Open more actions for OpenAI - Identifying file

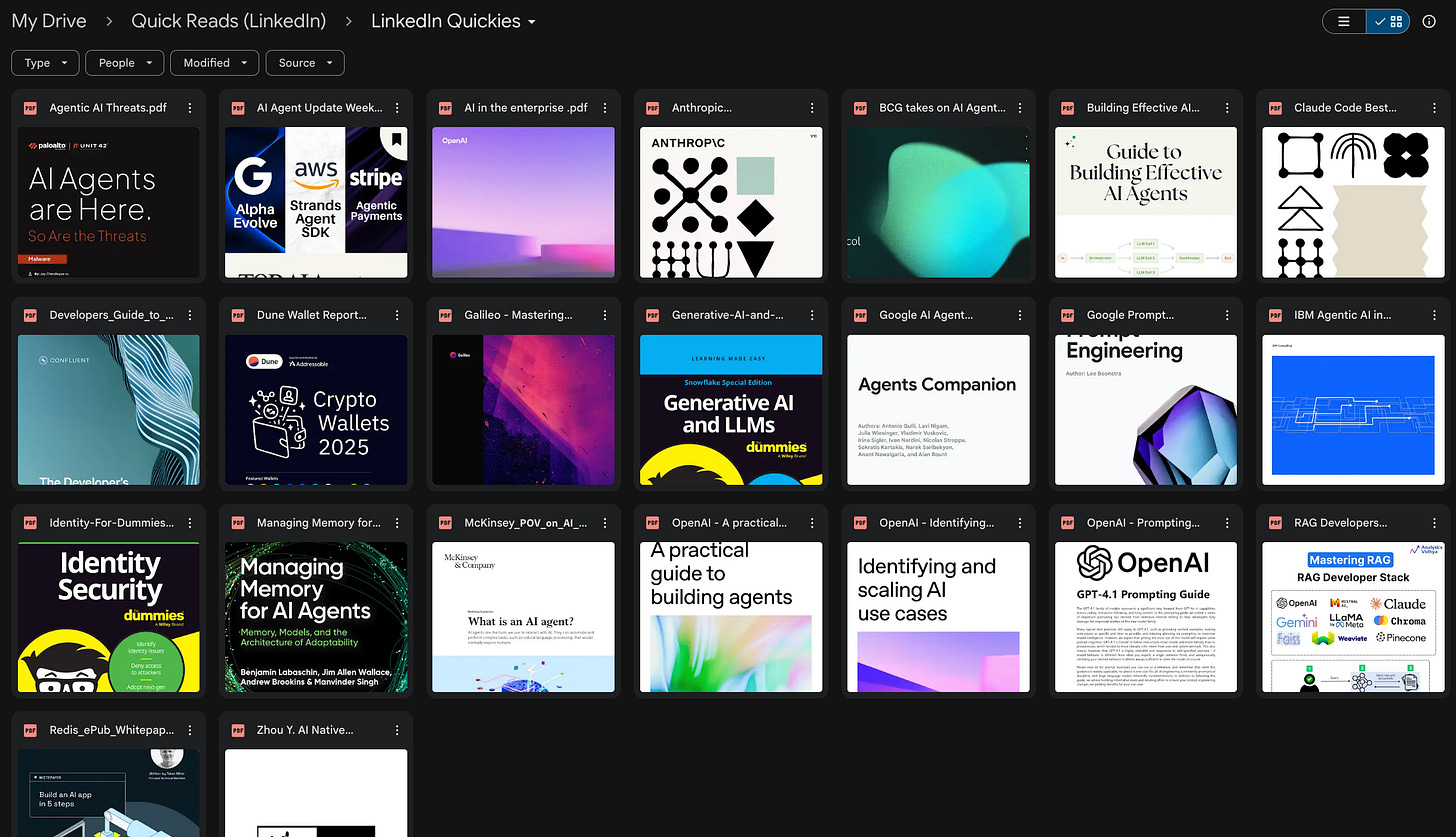coord(1020,523)
